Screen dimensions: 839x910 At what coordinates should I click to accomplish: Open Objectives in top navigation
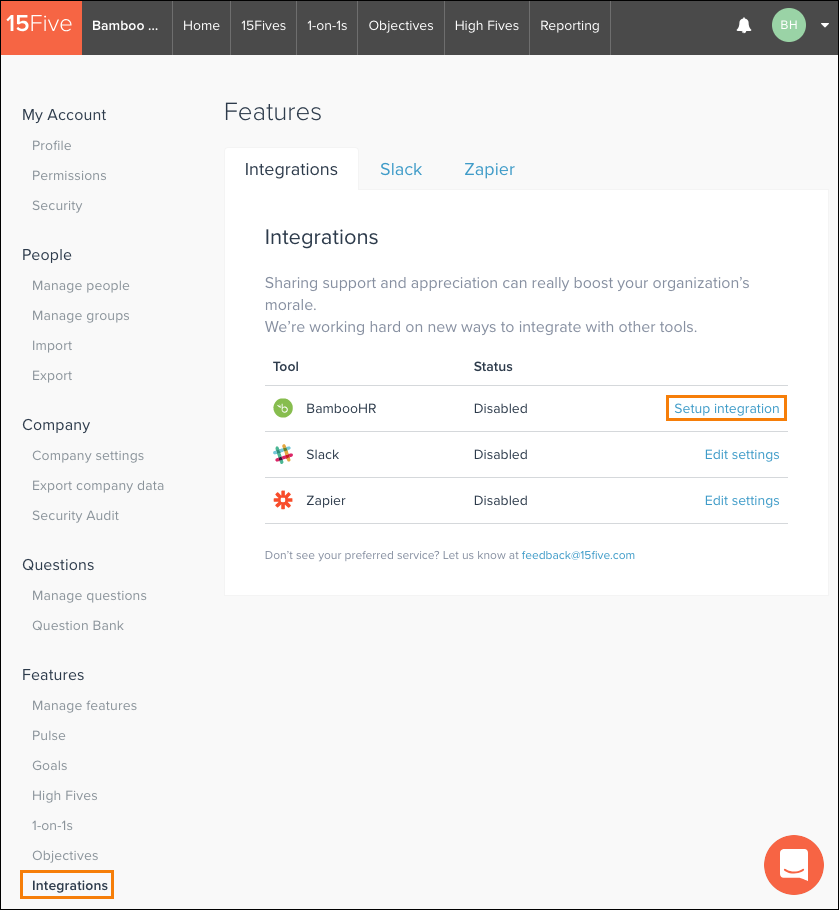pos(401,26)
